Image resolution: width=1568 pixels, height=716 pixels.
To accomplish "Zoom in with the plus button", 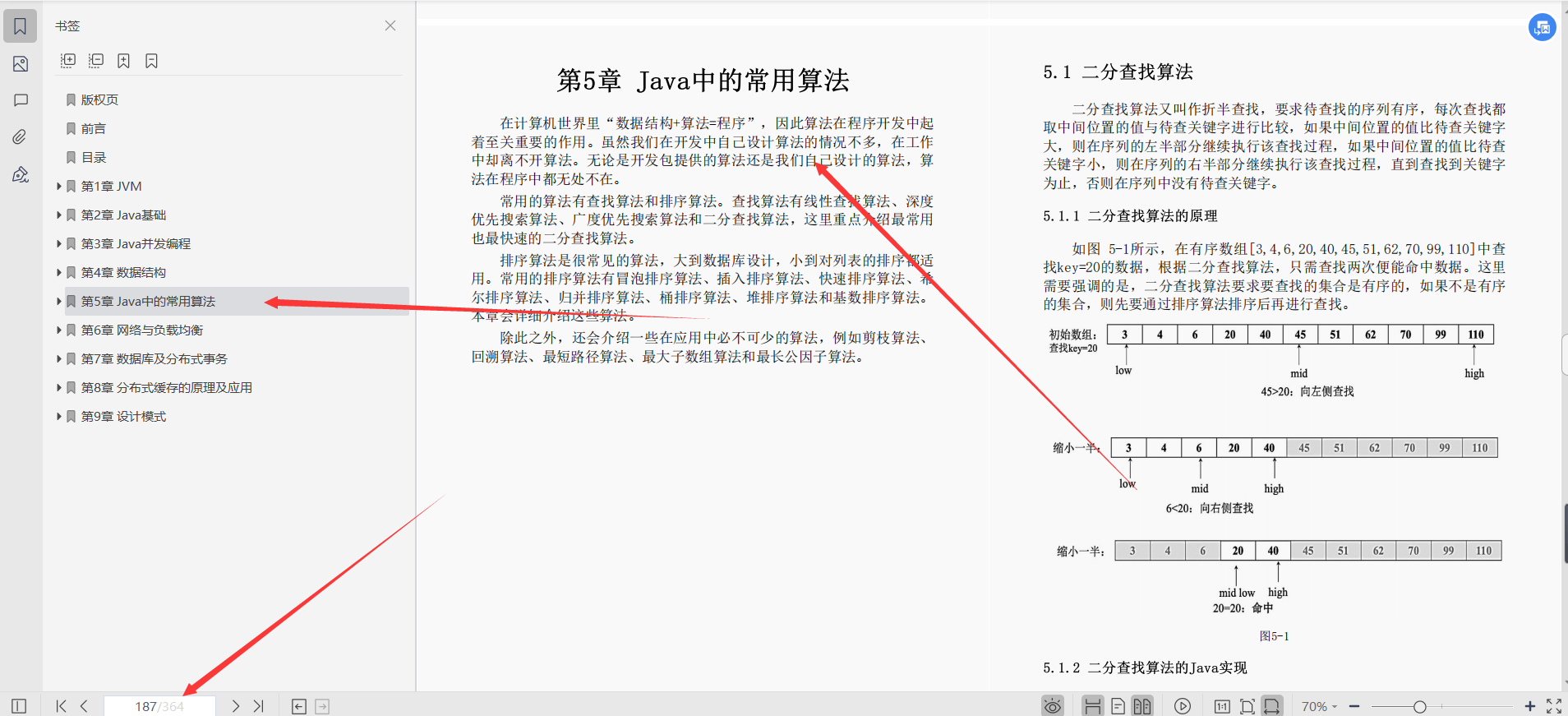I will click(x=1530, y=706).
